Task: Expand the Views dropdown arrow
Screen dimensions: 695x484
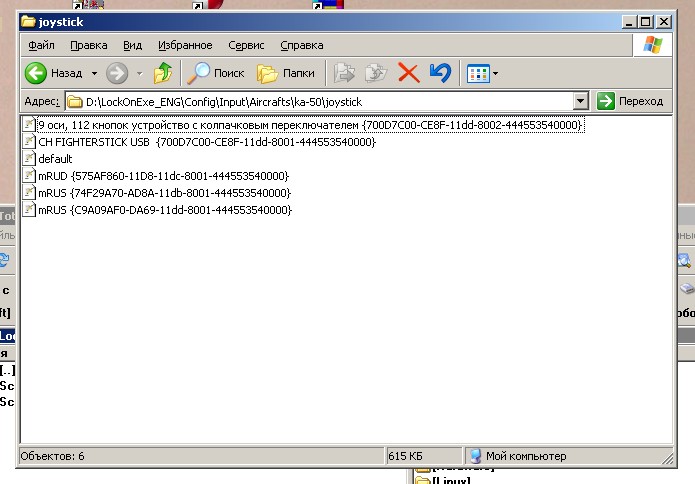Action: (x=496, y=74)
